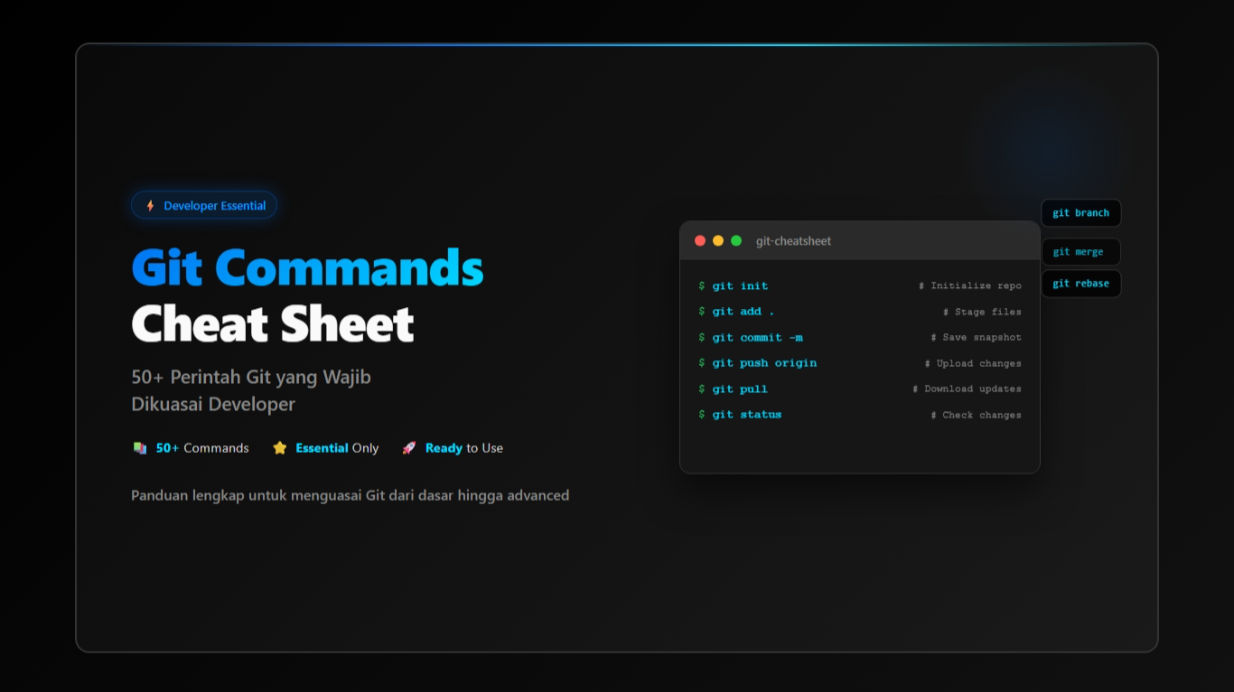Open the Developer Essential badge
The image size is (1234, 692).
tap(204, 205)
